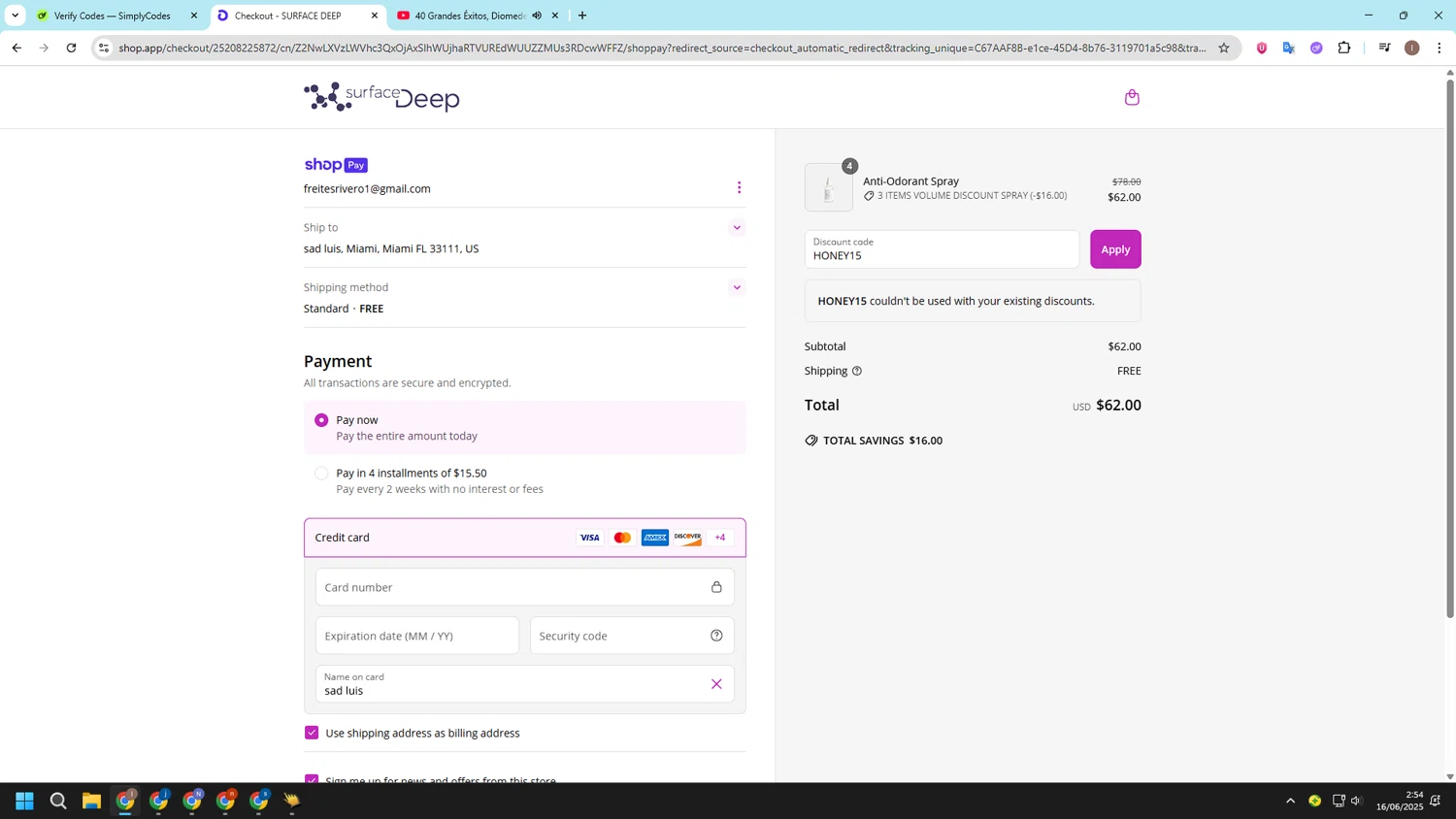
Task: Click the Anti-Odorant Spray product name
Action: pyautogui.click(x=910, y=181)
